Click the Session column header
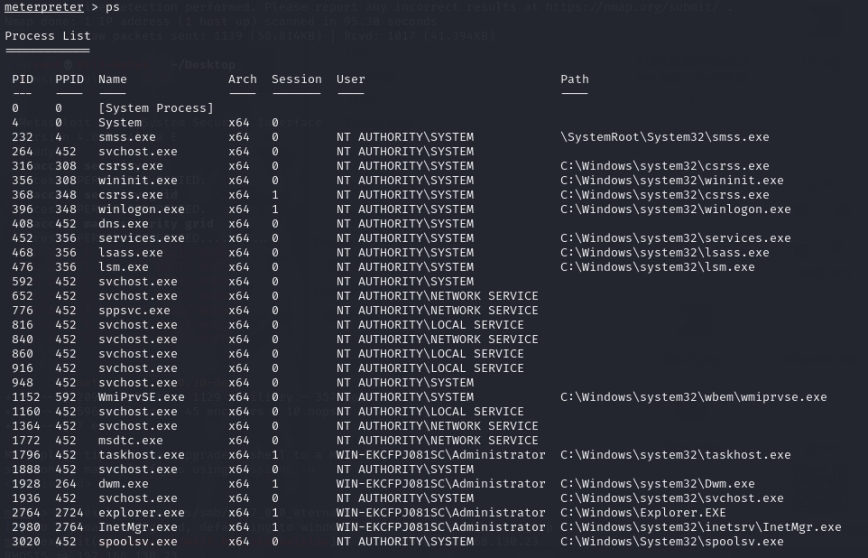This screenshot has width=868, height=558. pyautogui.click(x=296, y=79)
